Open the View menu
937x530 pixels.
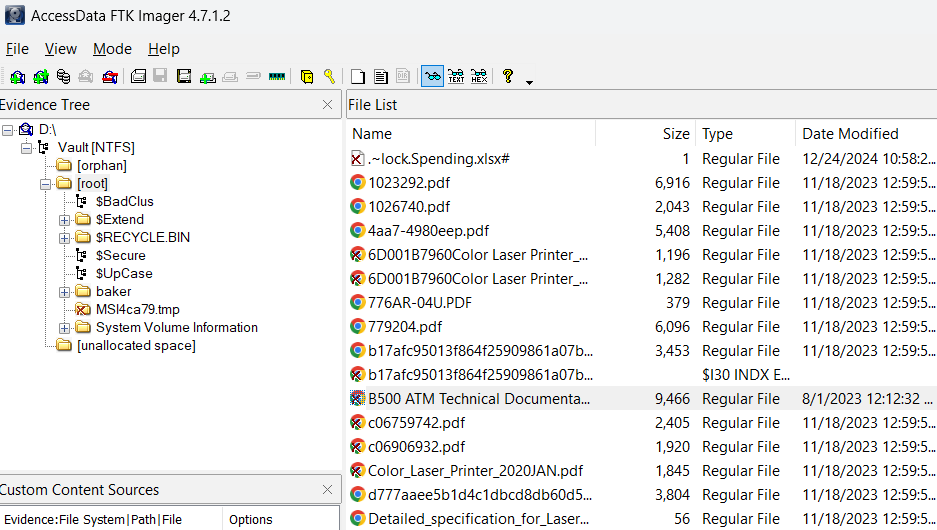61,49
